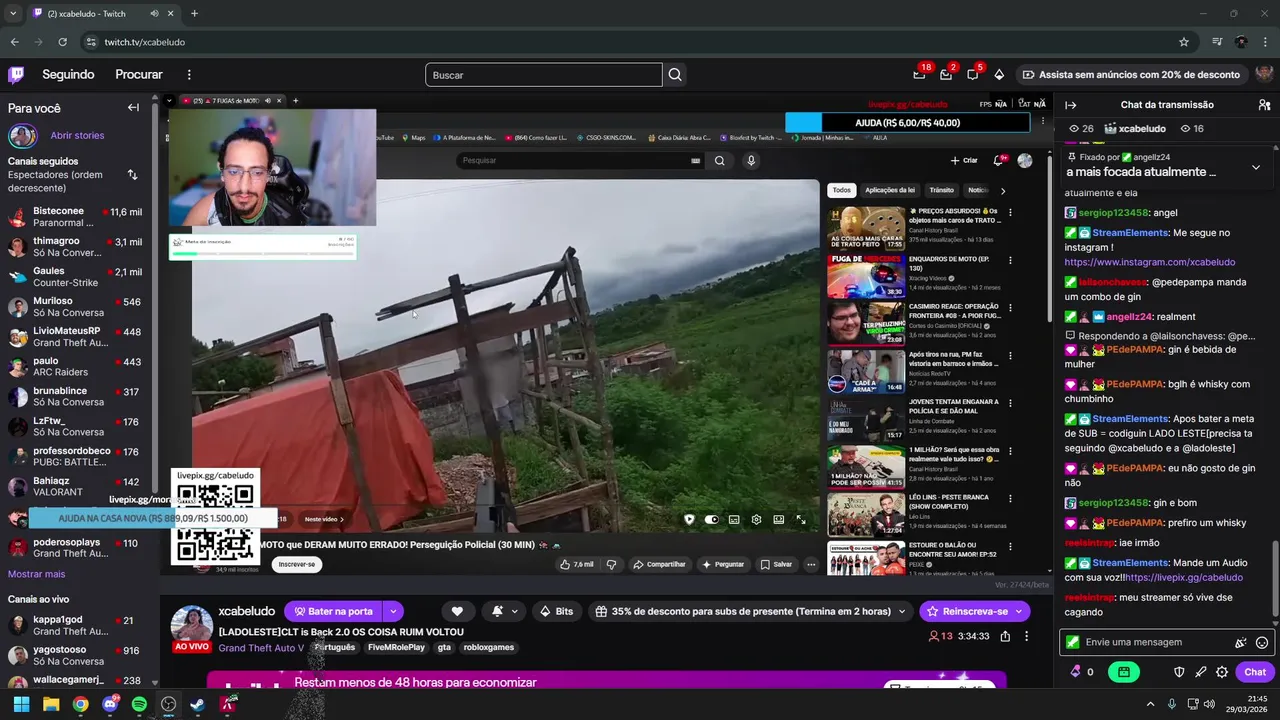Open the chat settings gear
1280x720 pixels.
tap(1222, 672)
